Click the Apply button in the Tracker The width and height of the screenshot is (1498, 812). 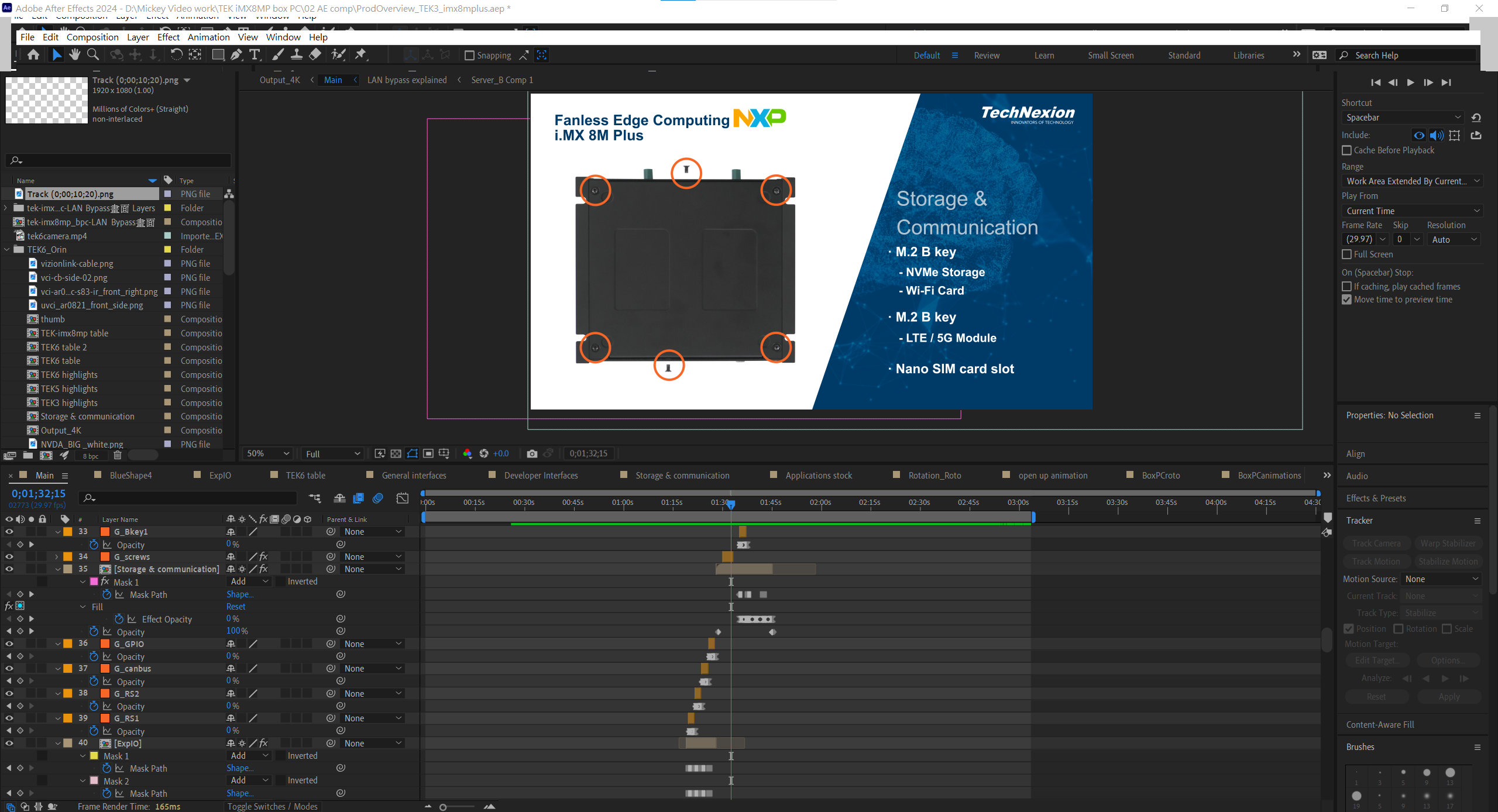1448,696
